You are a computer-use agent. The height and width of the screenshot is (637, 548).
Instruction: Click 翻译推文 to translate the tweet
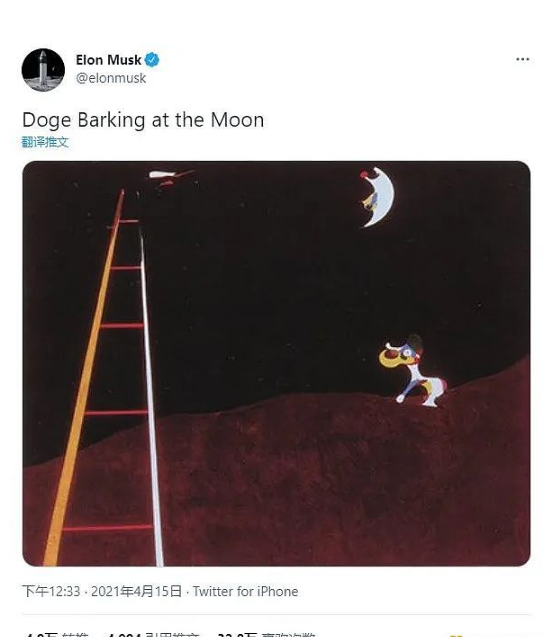point(45,142)
